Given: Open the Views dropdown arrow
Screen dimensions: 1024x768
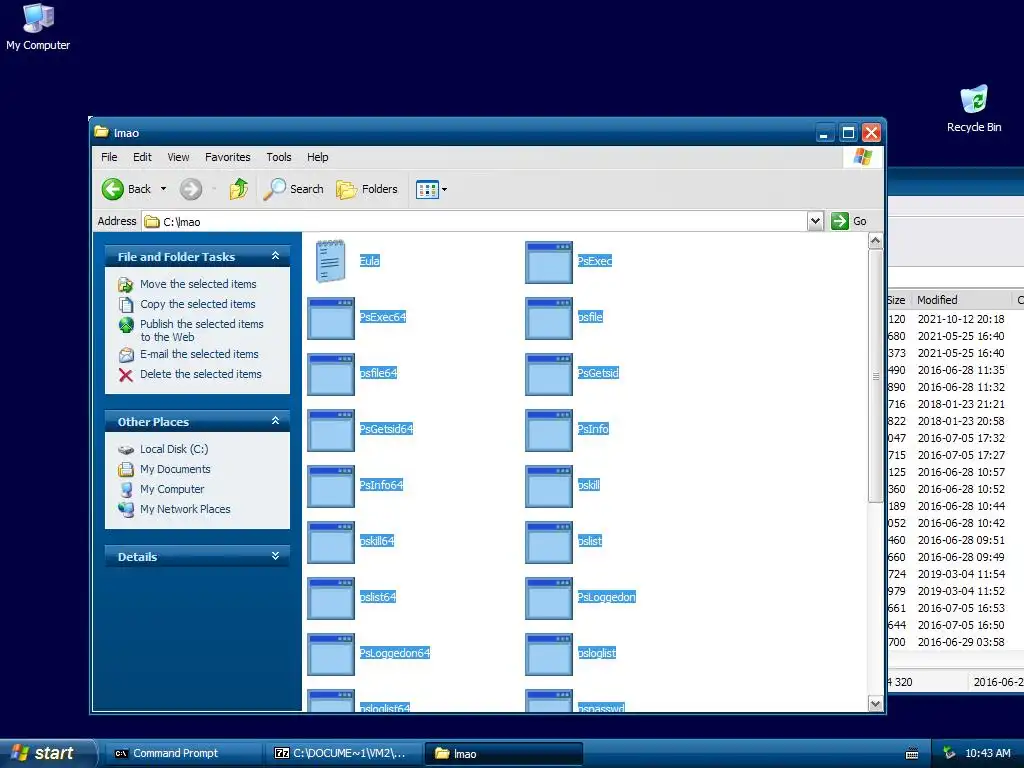Looking at the screenshot, I should pos(445,189).
